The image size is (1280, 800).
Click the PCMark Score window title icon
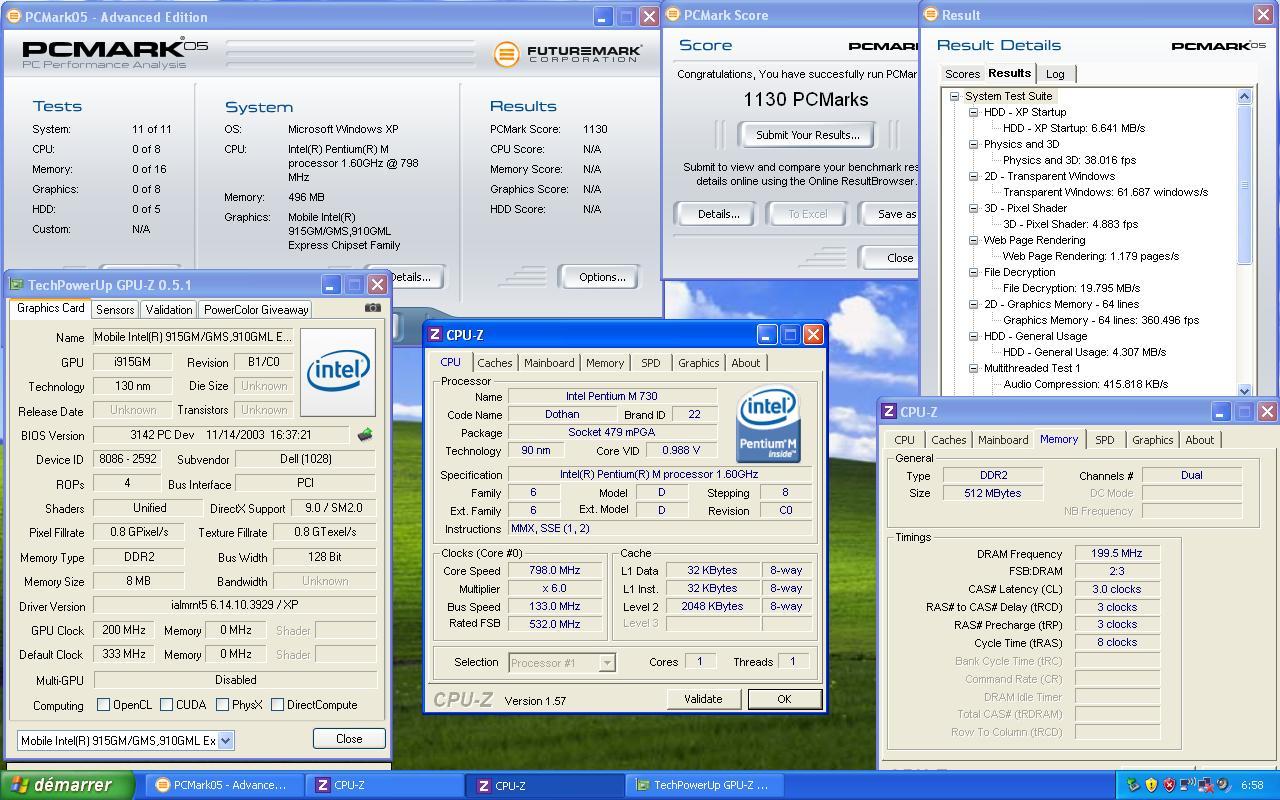coord(673,15)
